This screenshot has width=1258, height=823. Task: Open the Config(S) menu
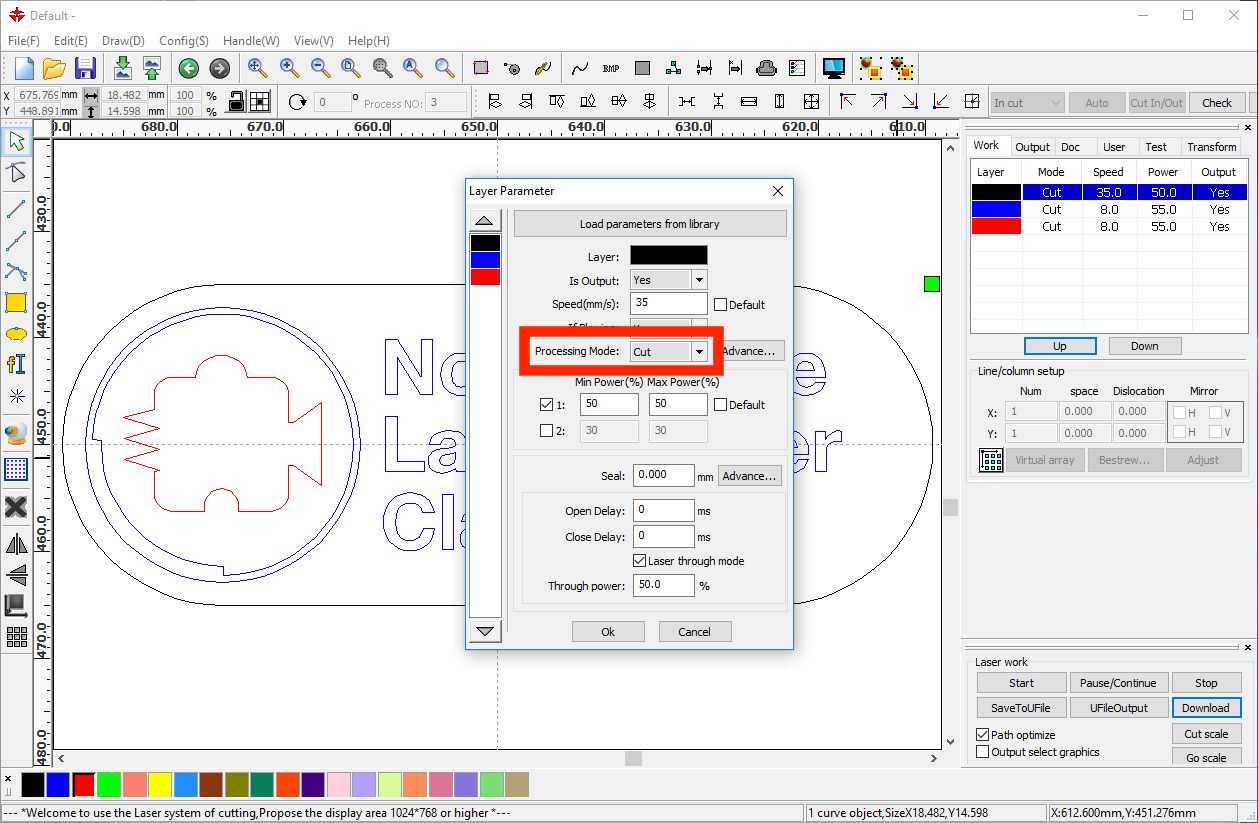(x=183, y=41)
